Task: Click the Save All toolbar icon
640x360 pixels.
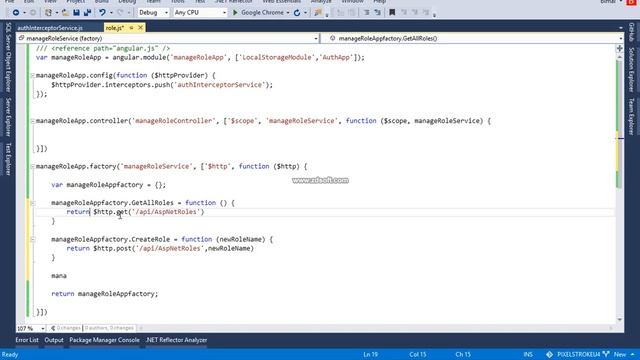Action: point(87,13)
